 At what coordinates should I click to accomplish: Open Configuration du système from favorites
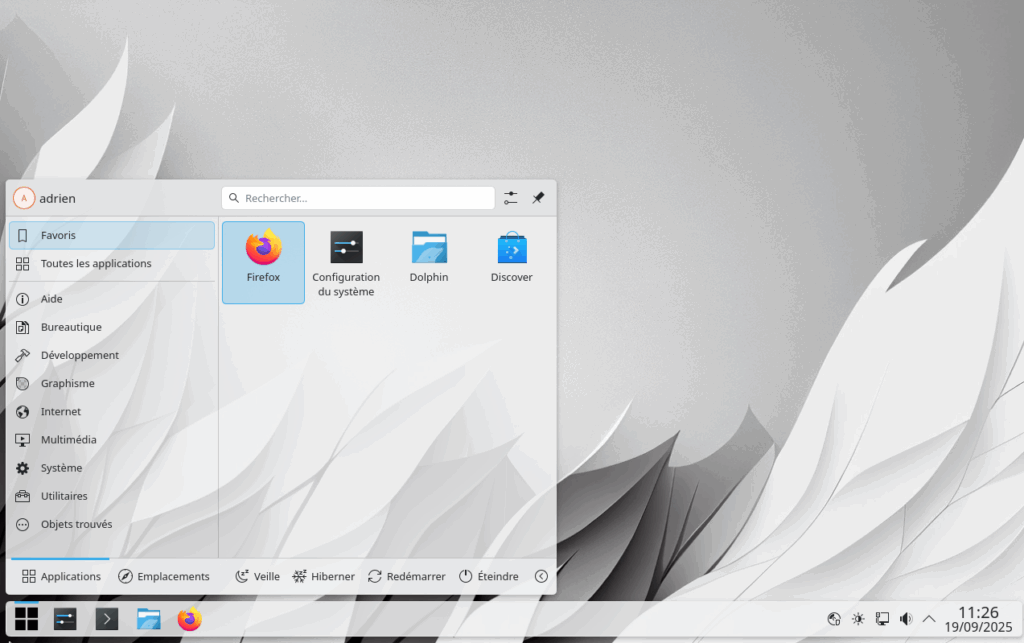[x=346, y=262]
